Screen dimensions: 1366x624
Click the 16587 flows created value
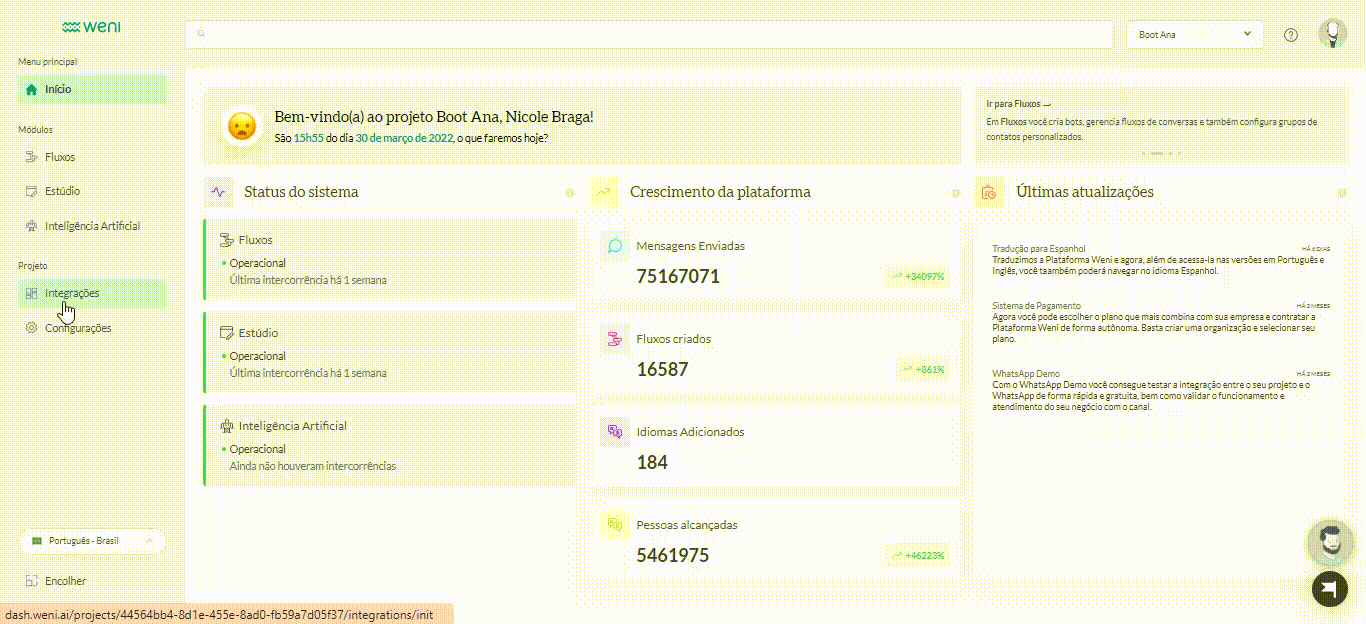pyautogui.click(x=662, y=369)
